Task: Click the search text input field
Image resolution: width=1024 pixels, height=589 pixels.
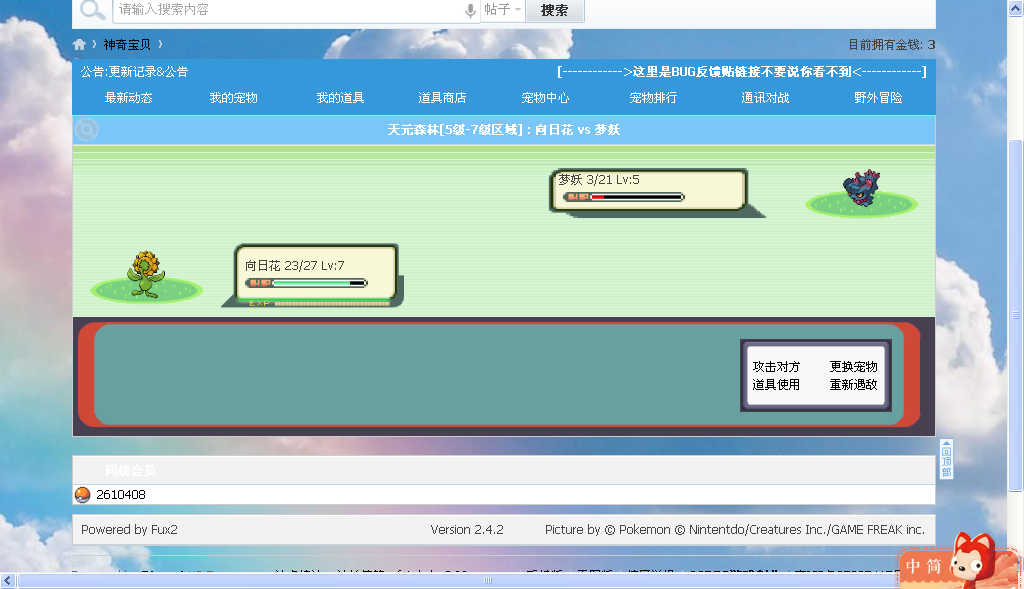Action: coord(289,10)
